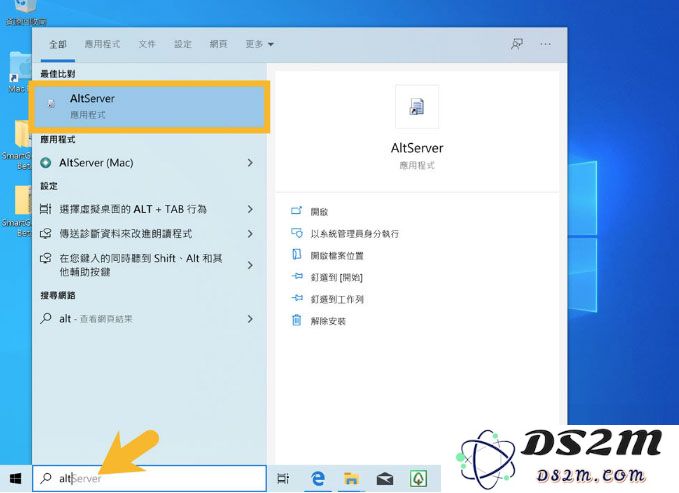
Task: Click 解除安裝 to uninstall AltServer
Action: click(328, 321)
